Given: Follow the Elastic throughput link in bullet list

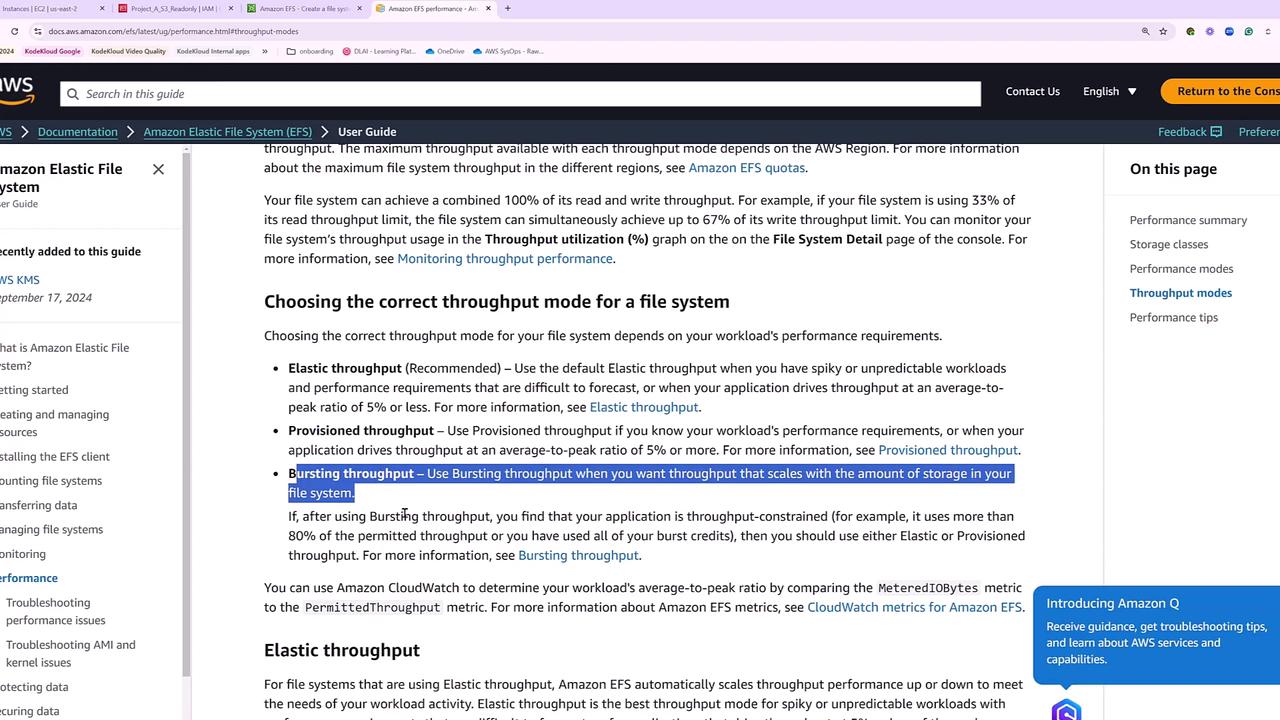Looking at the screenshot, I should (x=644, y=407).
